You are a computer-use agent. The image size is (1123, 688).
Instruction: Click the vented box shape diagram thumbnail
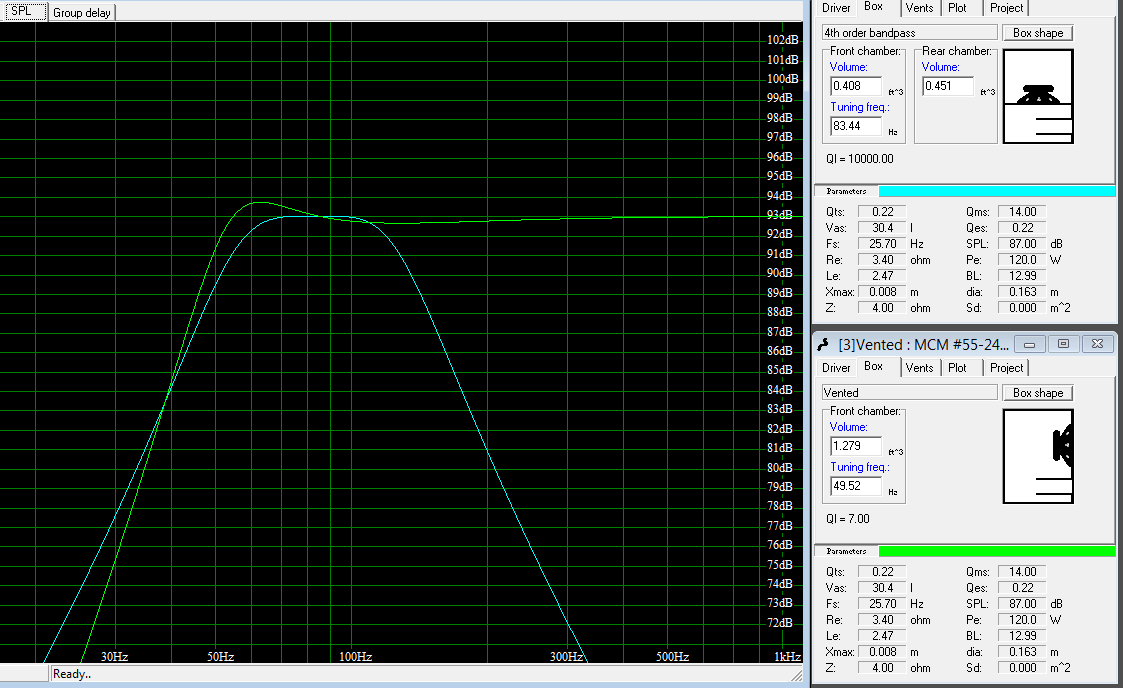1038,456
